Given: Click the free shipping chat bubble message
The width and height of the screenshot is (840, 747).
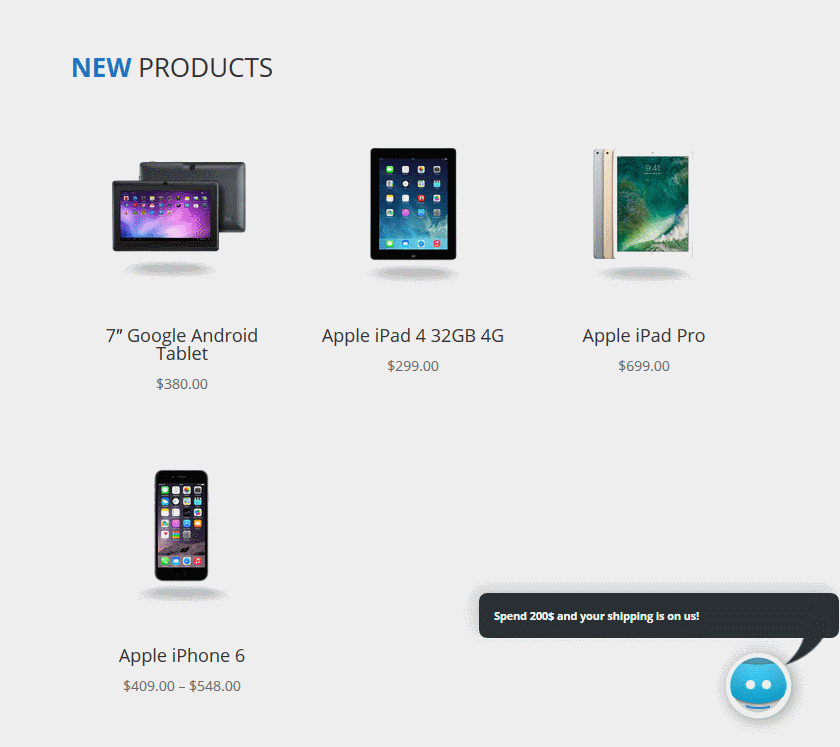Looking at the screenshot, I should coord(596,616).
